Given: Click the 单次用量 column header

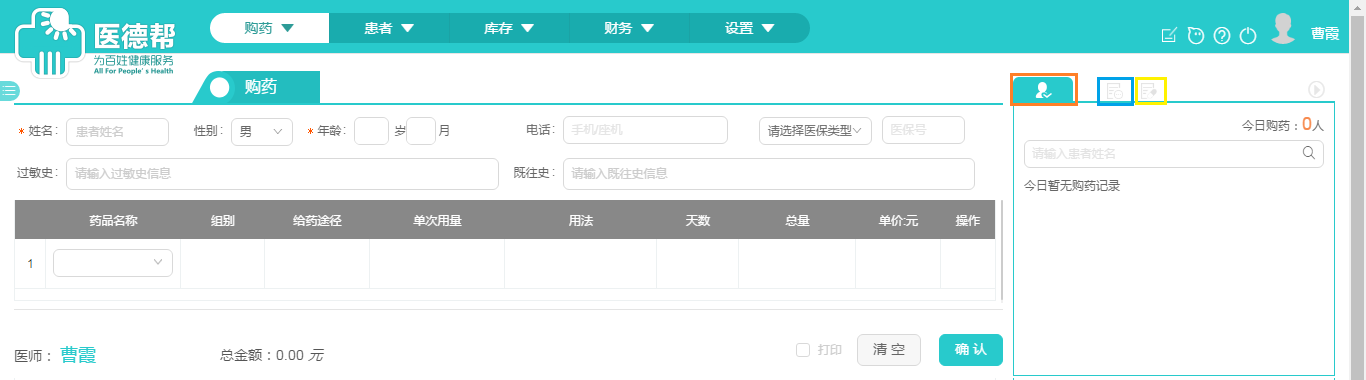Looking at the screenshot, I should pos(437,220).
